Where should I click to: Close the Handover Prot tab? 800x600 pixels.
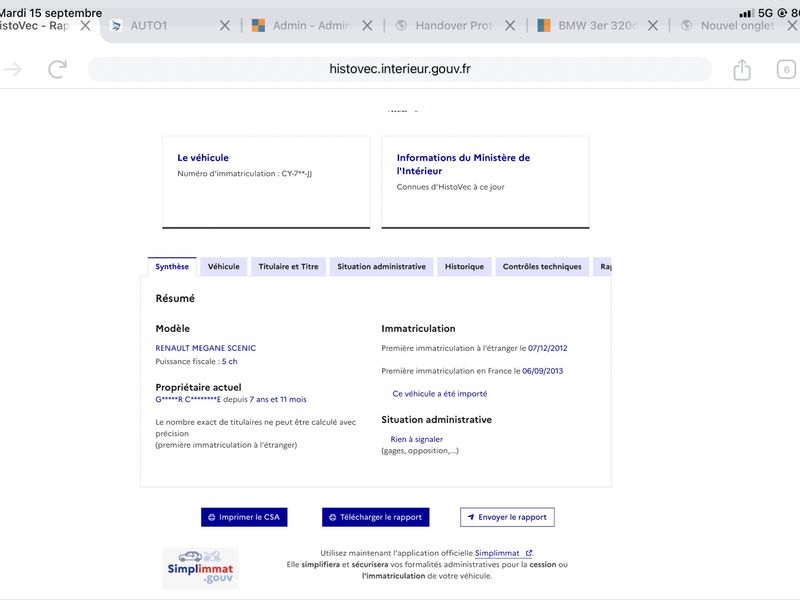click(510, 26)
